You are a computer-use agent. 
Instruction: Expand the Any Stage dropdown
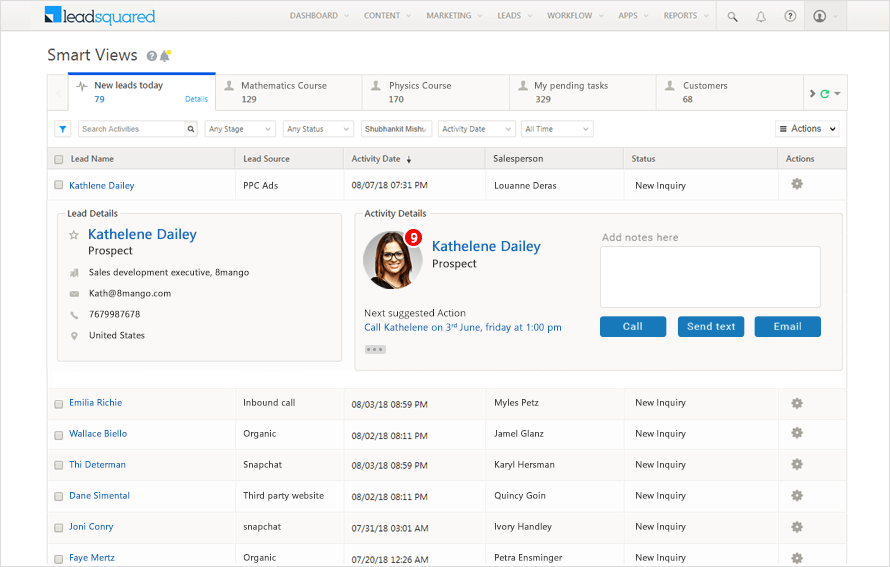(240, 129)
